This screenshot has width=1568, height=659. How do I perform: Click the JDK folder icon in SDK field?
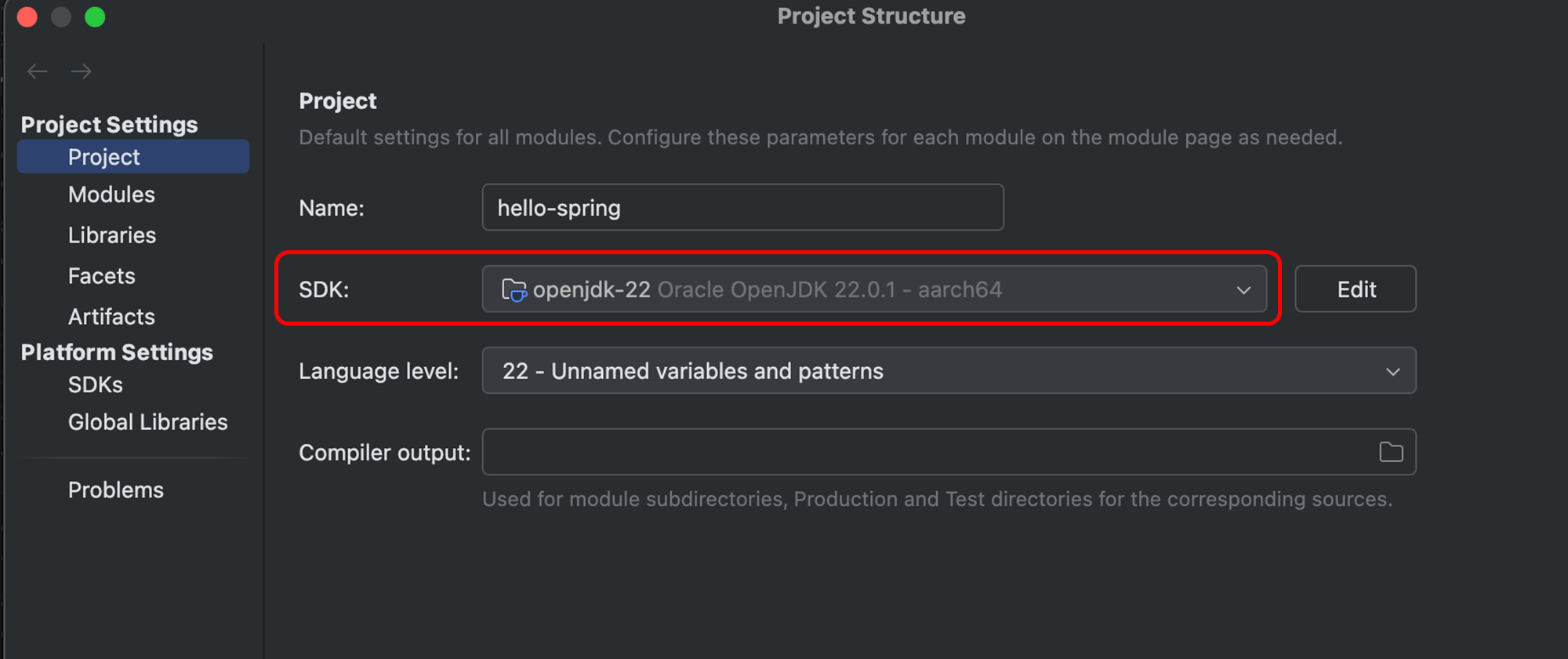click(x=514, y=290)
